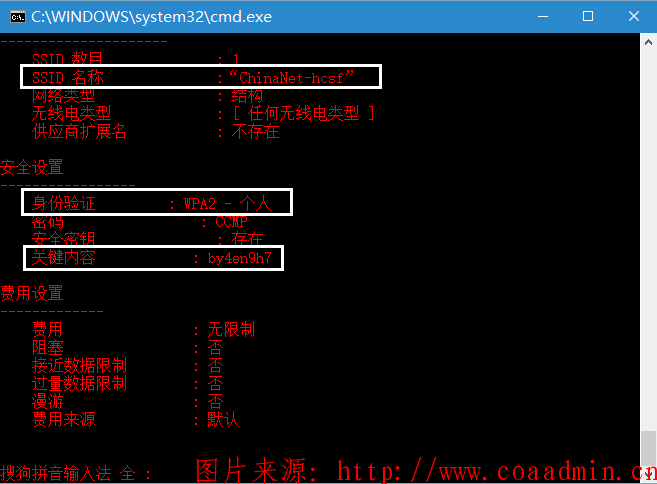The width and height of the screenshot is (657, 484).
Task: Close the cmd.exe window
Action: (x=634, y=16)
